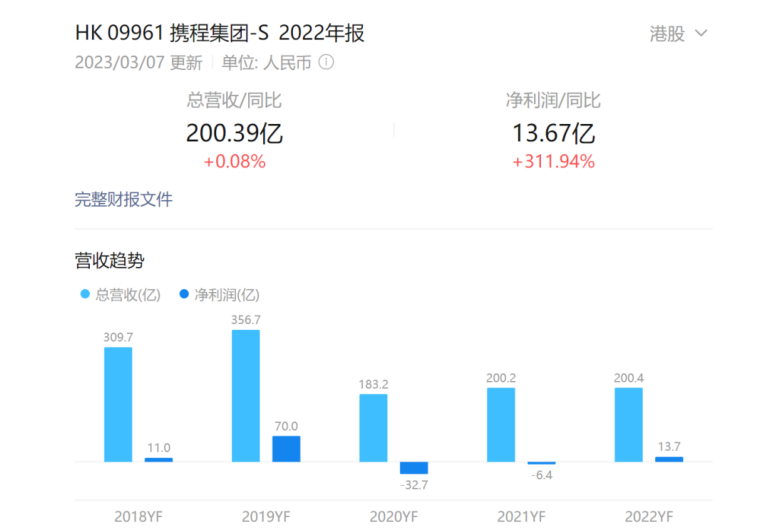This screenshot has width=770, height=530.
Task: Click the 2021YF net profit bar labeled -6.4
Action: [541, 463]
